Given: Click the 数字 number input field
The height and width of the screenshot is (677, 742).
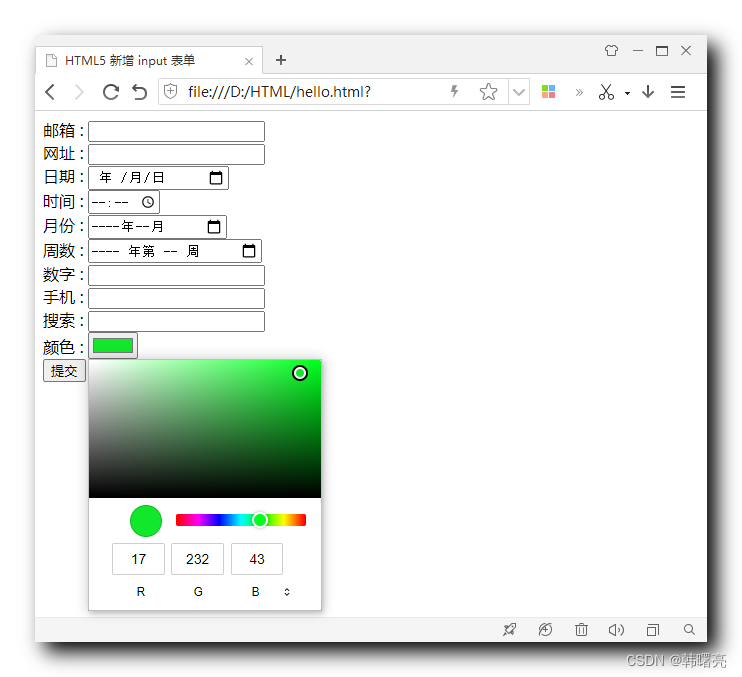Looking at the screenshot, I should (177, 275).
